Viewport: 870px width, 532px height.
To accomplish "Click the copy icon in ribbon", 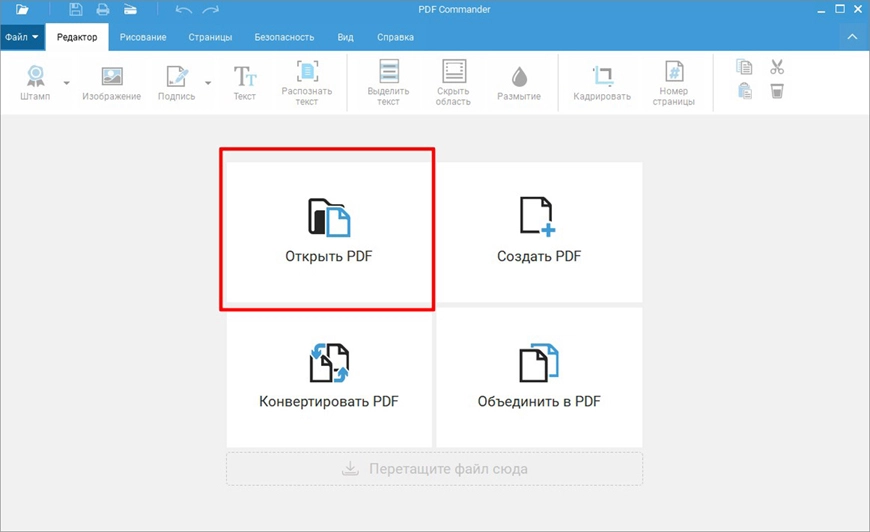I will (744, 67).
